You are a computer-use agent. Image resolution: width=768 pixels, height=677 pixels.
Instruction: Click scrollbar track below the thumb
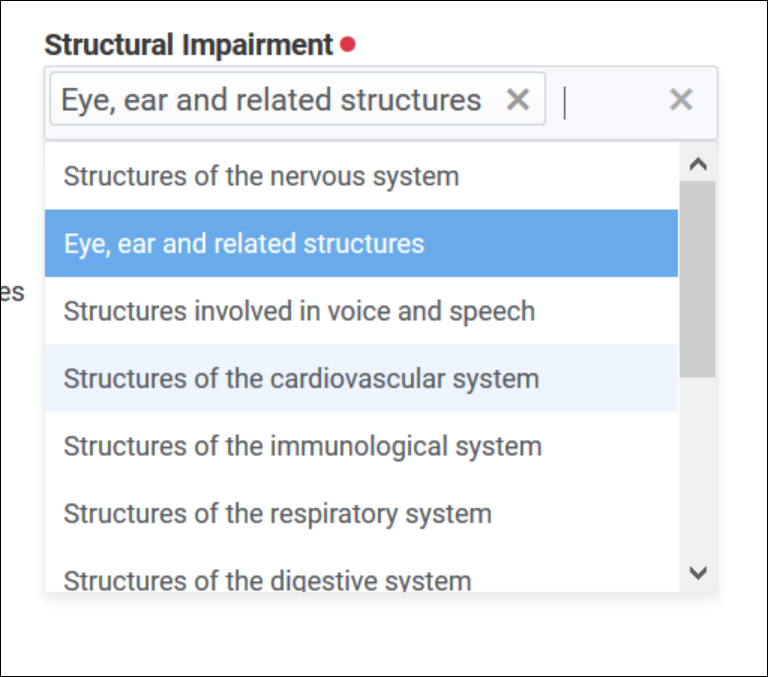pyautogui.click(x=698, y=468)
